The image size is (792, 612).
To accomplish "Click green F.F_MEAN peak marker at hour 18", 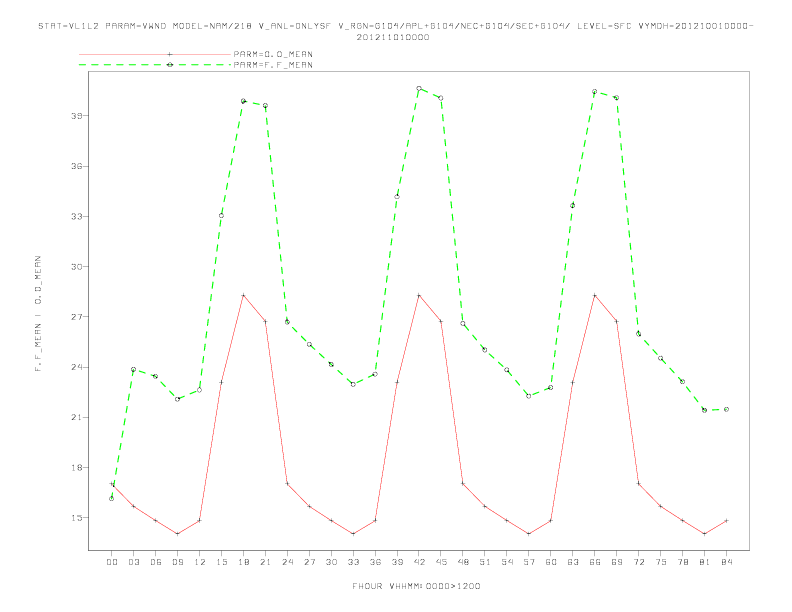I will pos(243,101).
